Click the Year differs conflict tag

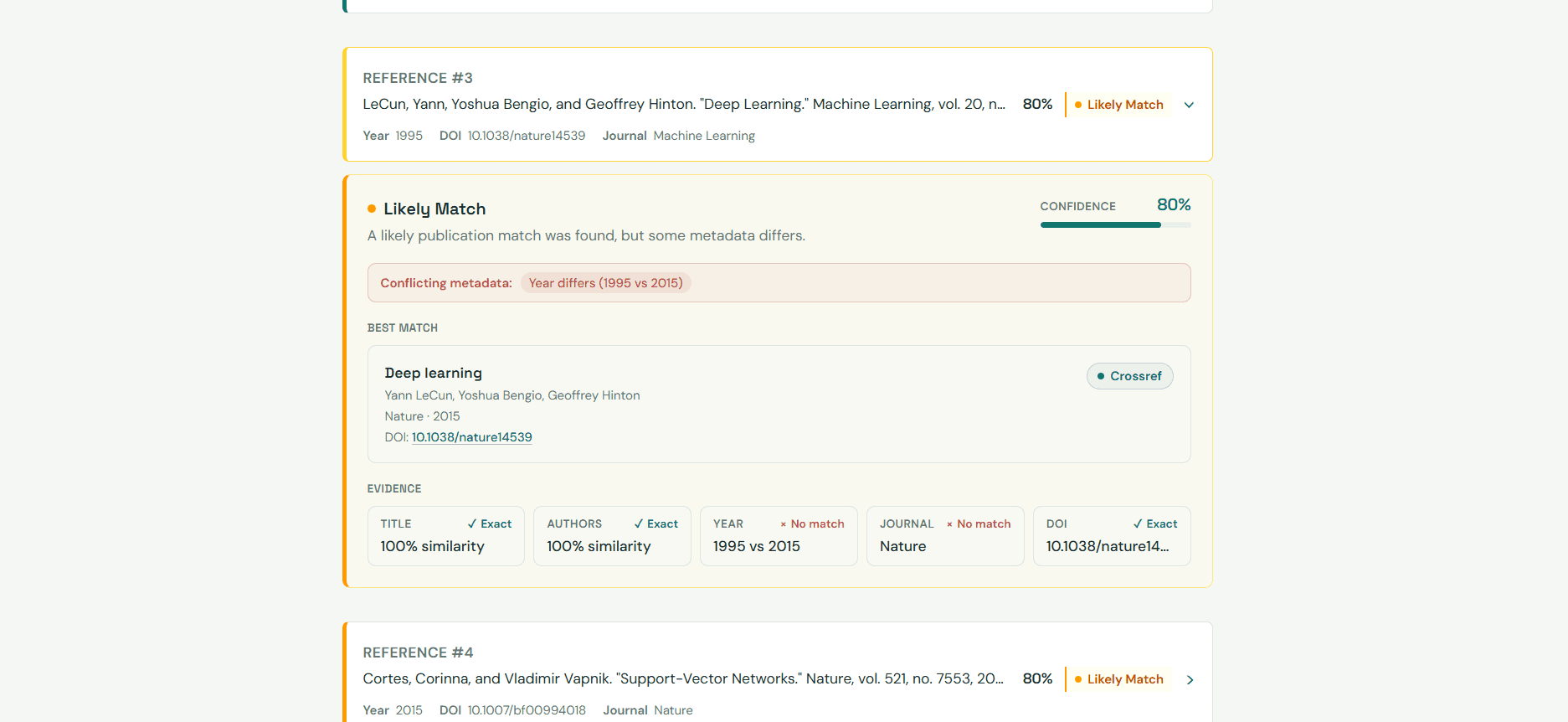(605, 283)
